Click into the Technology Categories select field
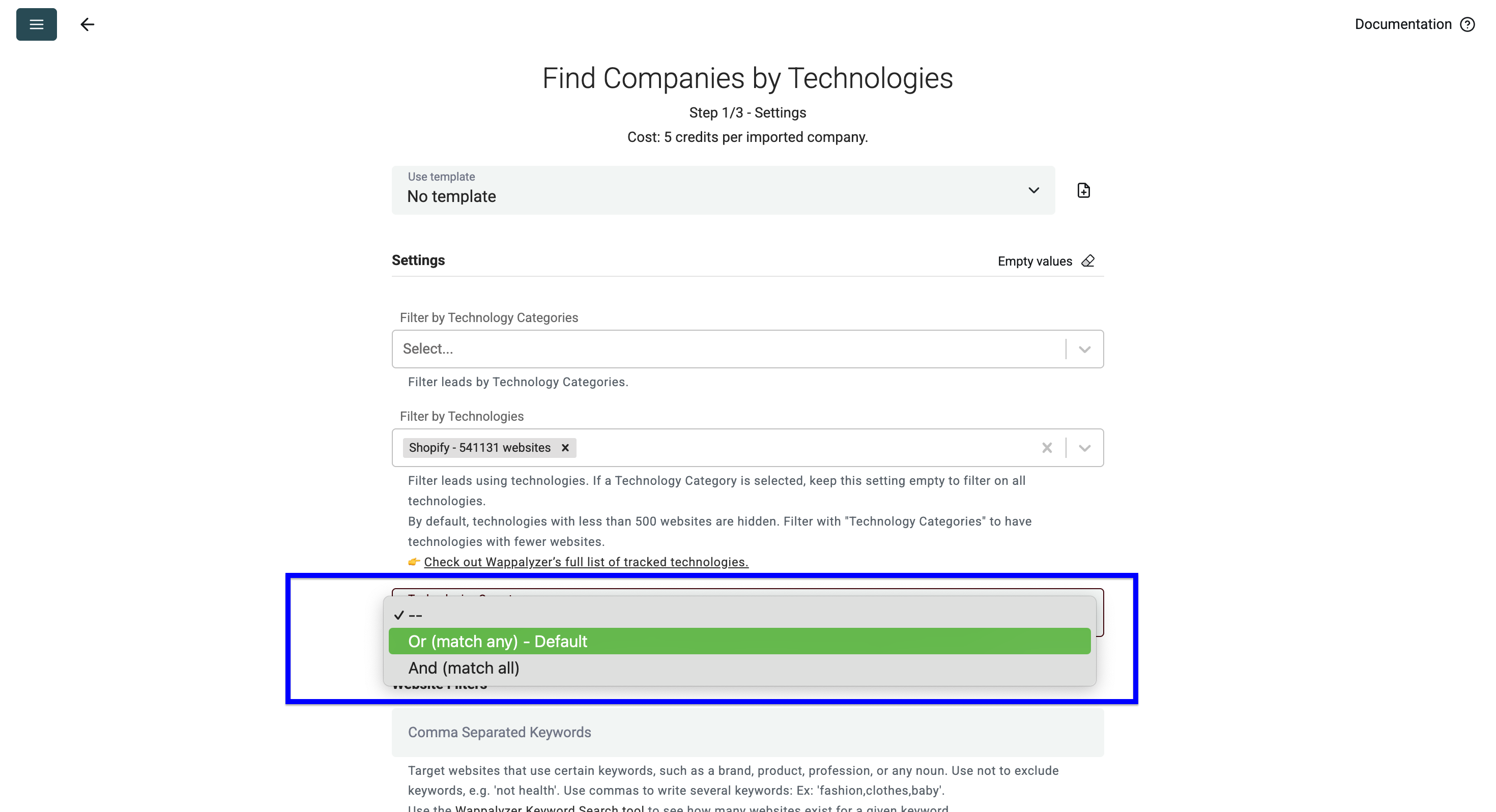Screen dimensions: 1496x812 coord(726,349)
